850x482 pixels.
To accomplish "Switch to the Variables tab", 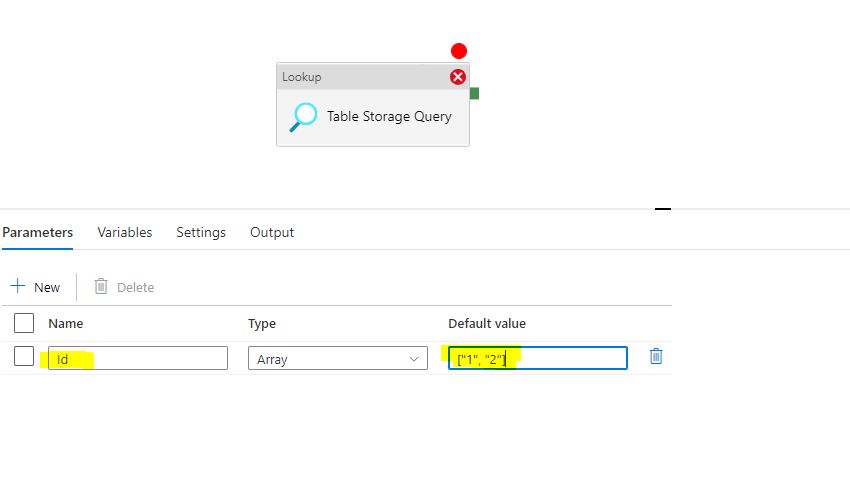I will [125, 233].
